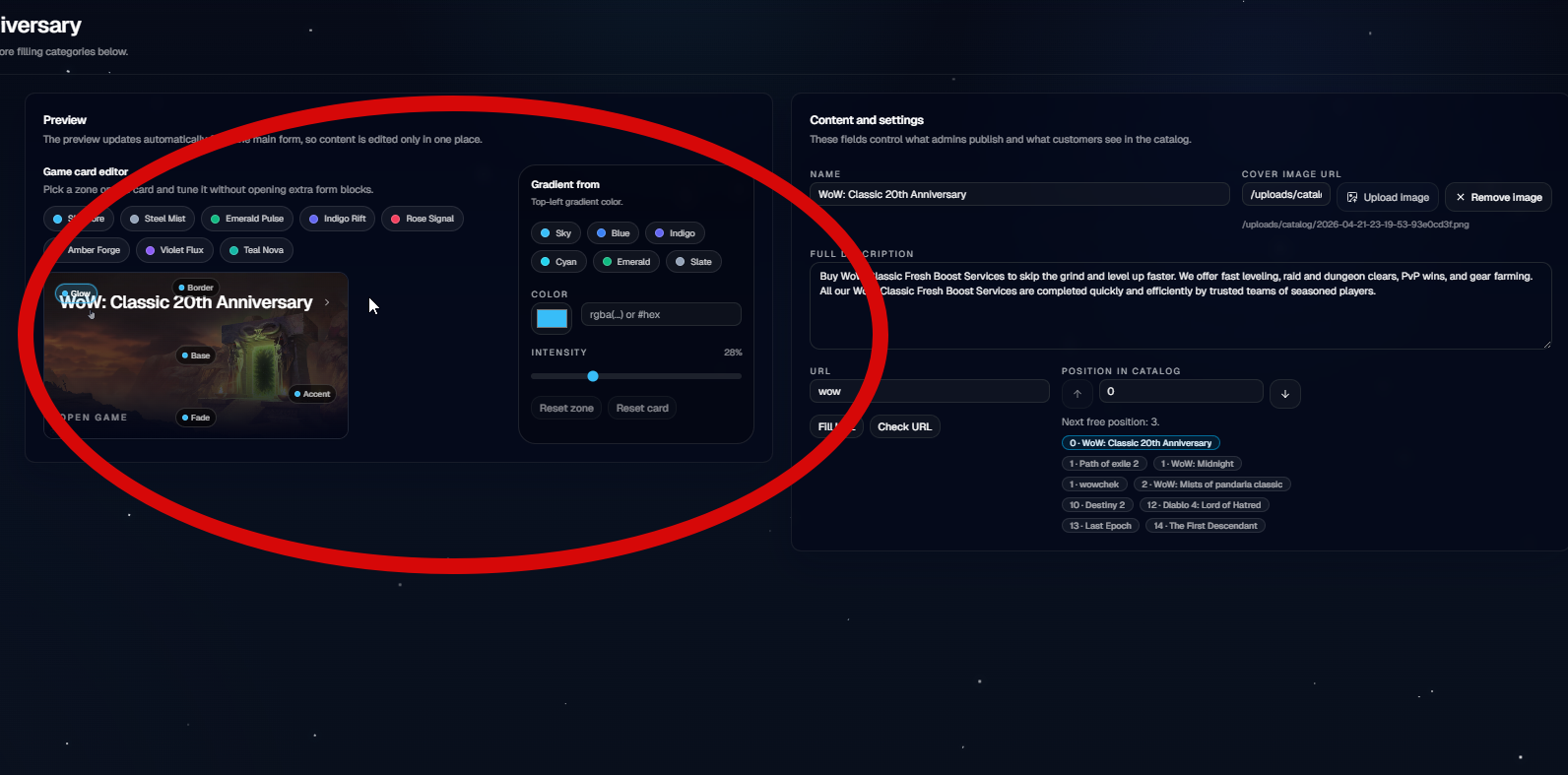Click the card title WoW: Classic 20th Anniversary
The width and height of the screenshot is (1568, 775).
pyautogui.click(x=186, y=302)
